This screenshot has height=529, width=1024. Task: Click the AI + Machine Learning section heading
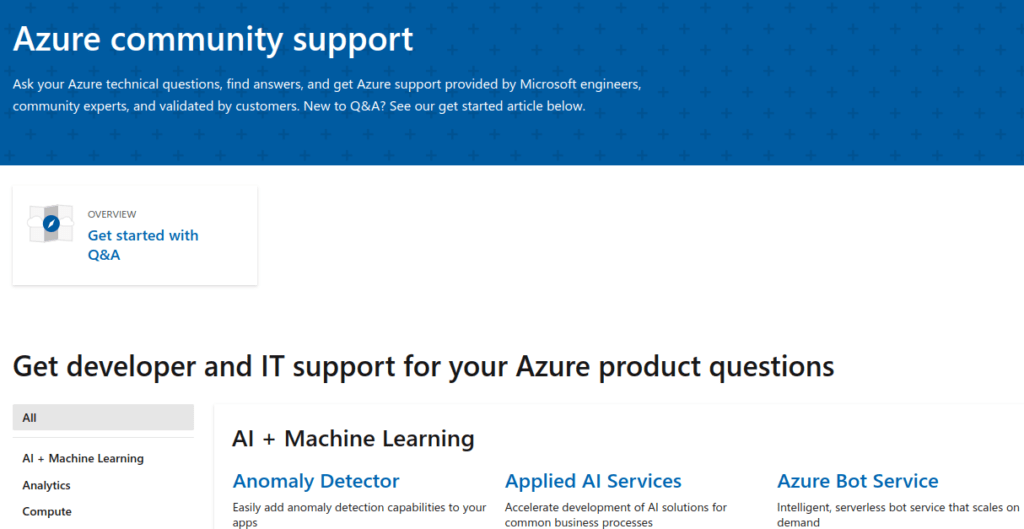353,439
